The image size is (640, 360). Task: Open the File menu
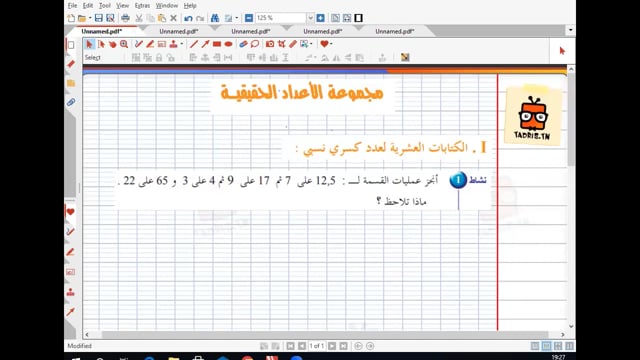(72, 5)
